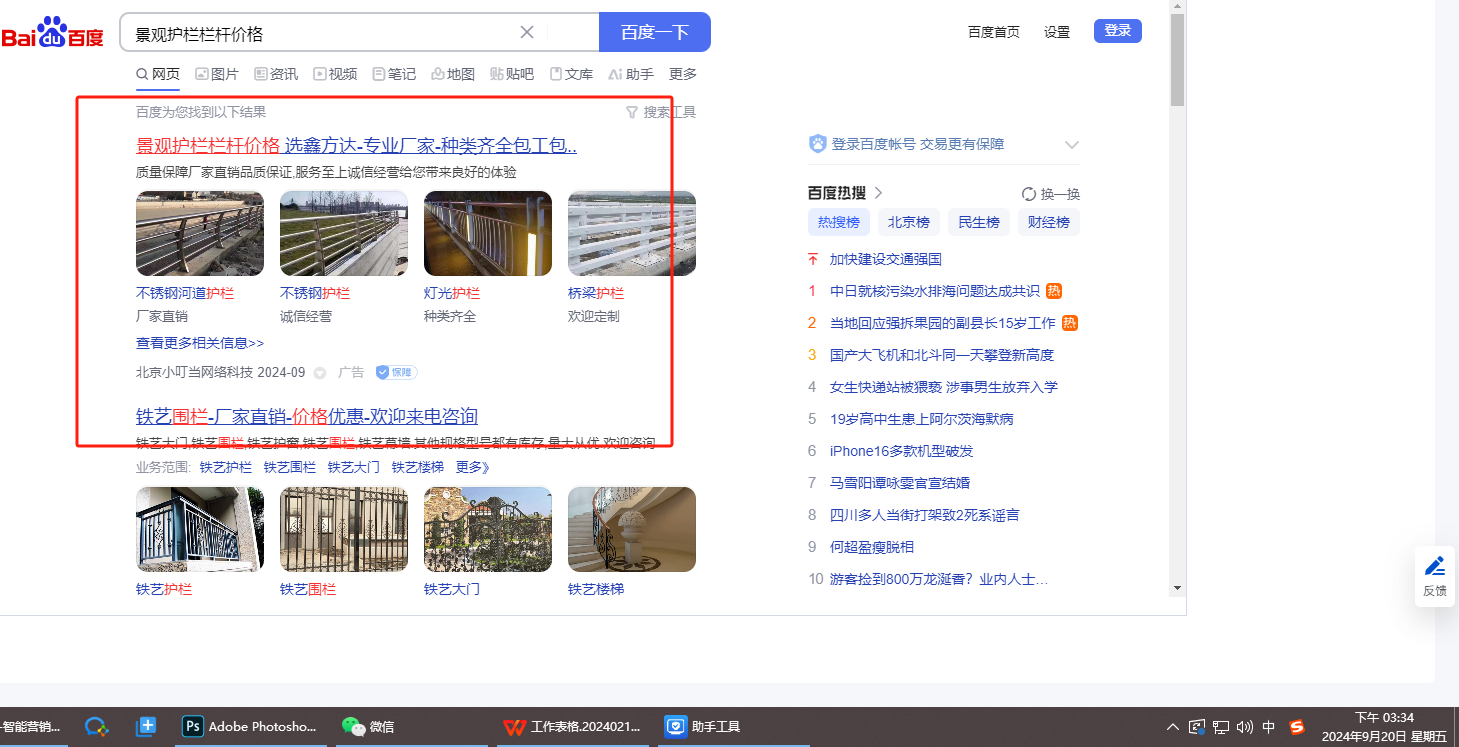The image size is (1459, 747).
Task: Switch to the 北京榜 tab
Action: coord(909,222)
